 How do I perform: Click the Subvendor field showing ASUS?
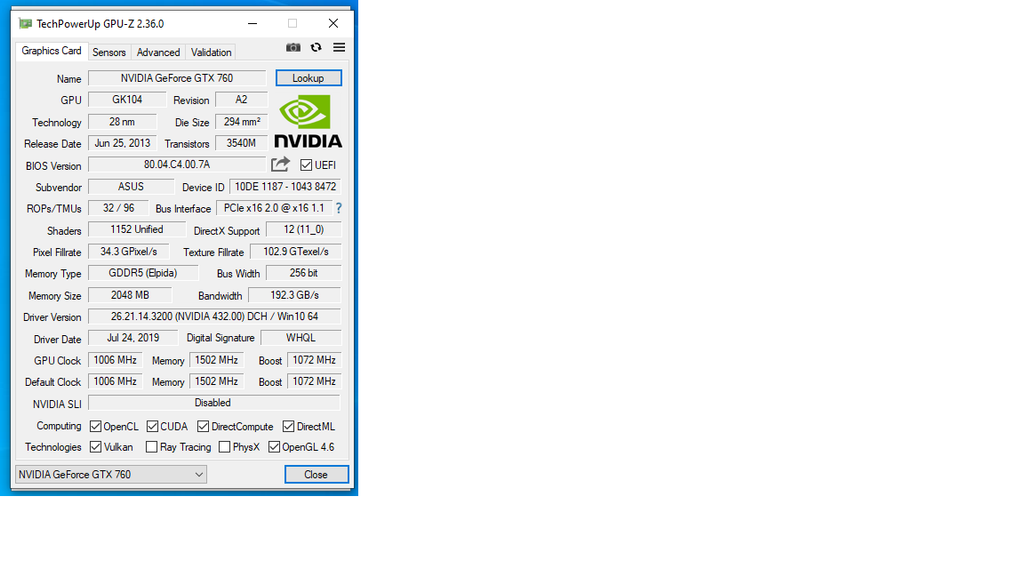131,187
